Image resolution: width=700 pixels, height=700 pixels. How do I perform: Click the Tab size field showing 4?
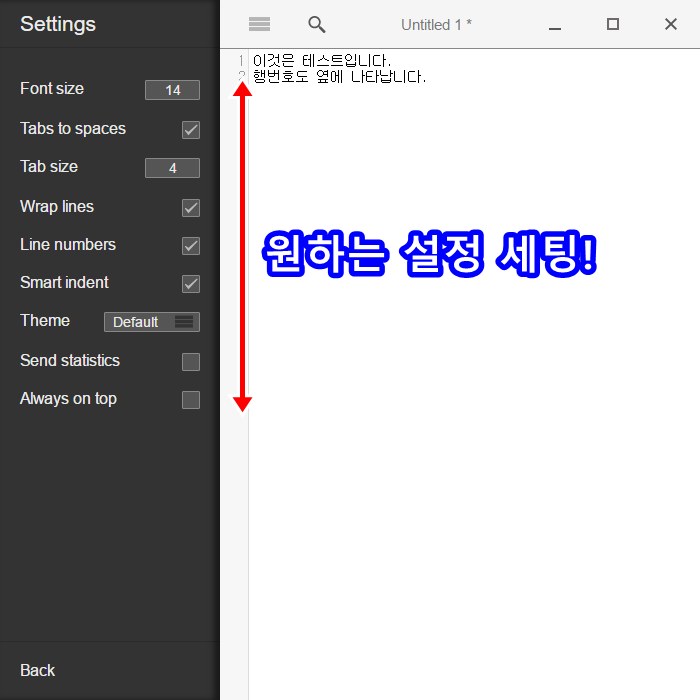(172, 168)
